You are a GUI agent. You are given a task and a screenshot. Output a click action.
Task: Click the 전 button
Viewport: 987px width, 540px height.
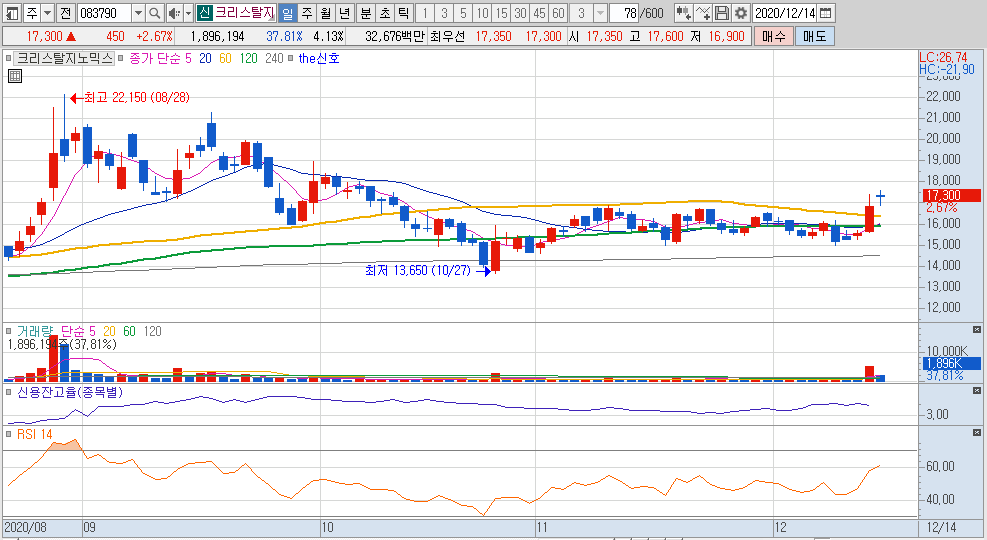point(65,13)
